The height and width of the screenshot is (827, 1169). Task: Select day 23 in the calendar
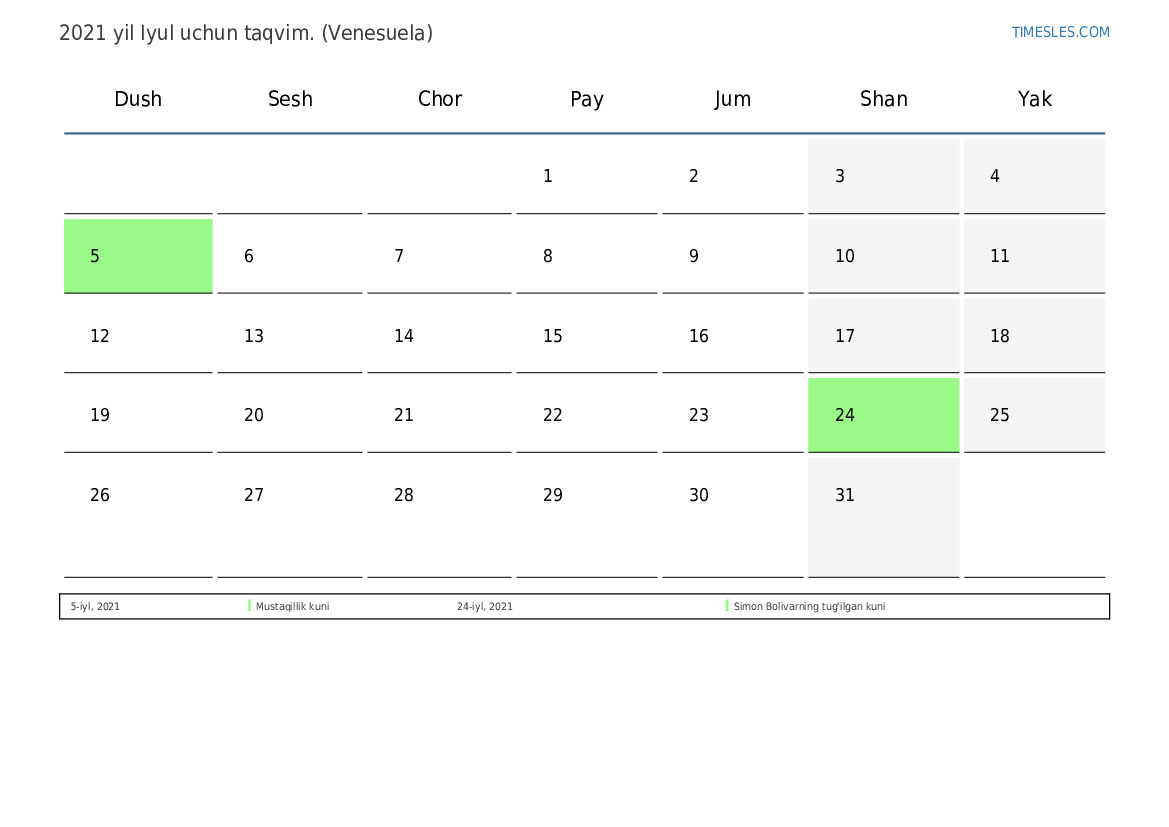733,415
